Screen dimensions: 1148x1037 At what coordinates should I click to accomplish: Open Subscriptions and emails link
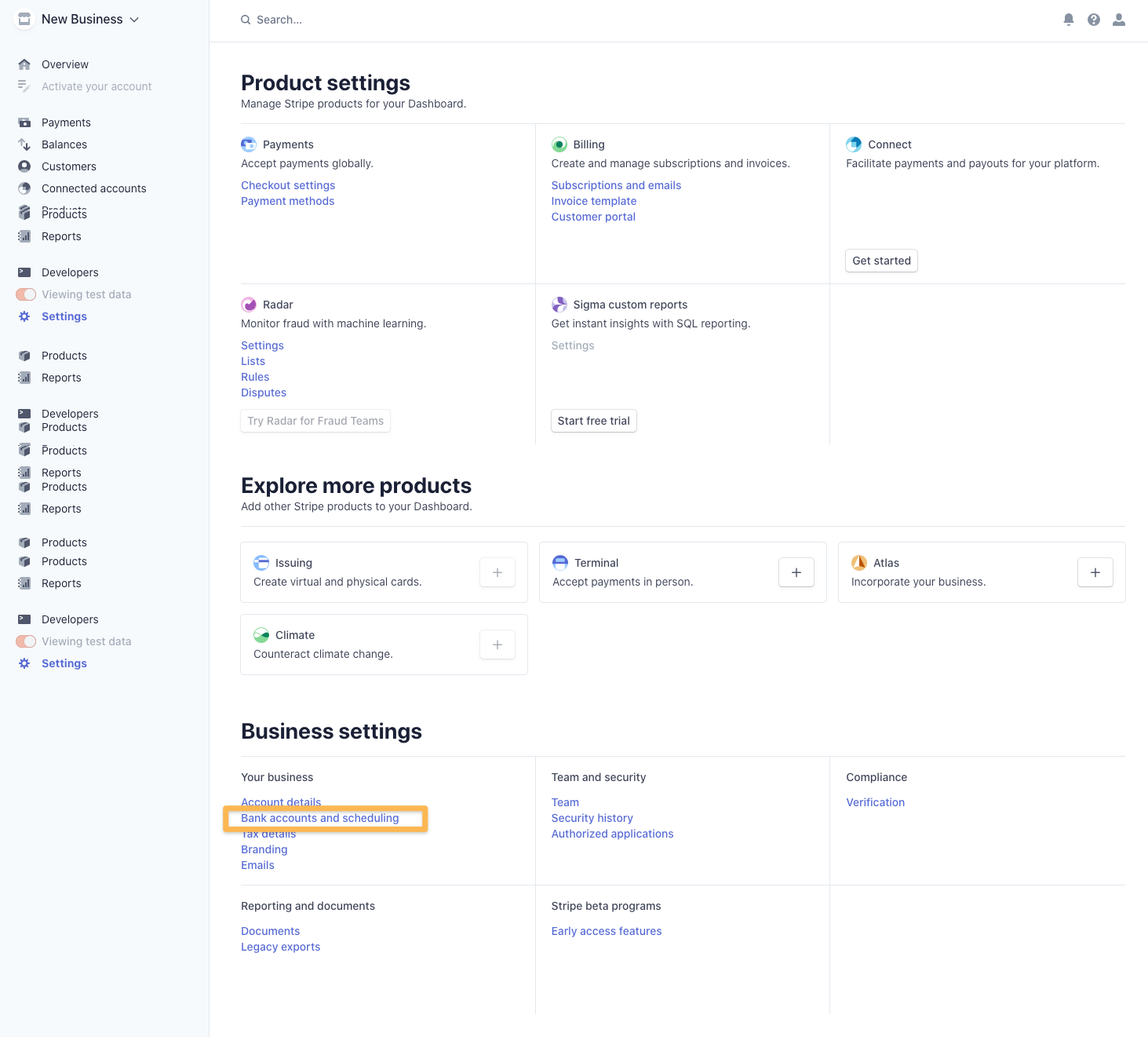click(x=616, y=185)
